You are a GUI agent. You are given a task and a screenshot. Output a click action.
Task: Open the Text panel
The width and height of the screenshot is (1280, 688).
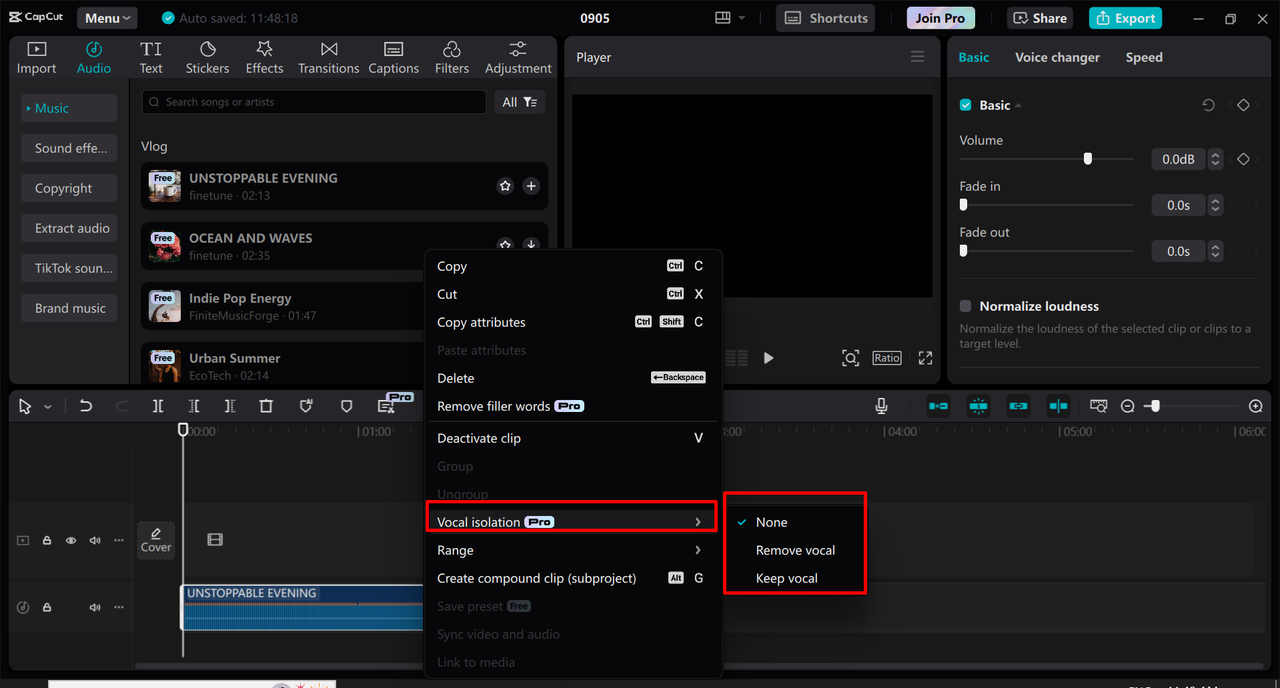point(151,58)
